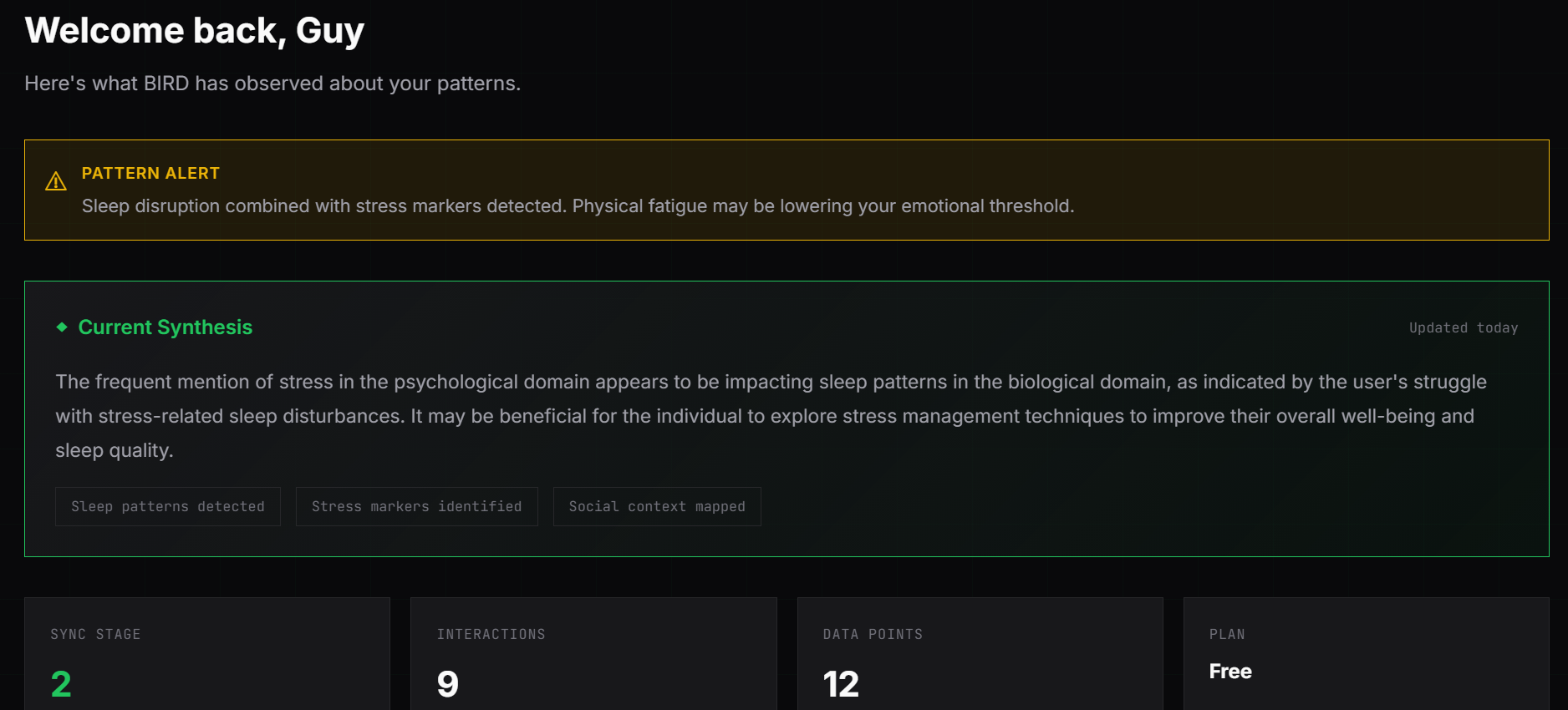This screenshot has width=1568, height=710.
Task: Click the 'Current Synthesis' heading
Action: click(x=165, y=327)
